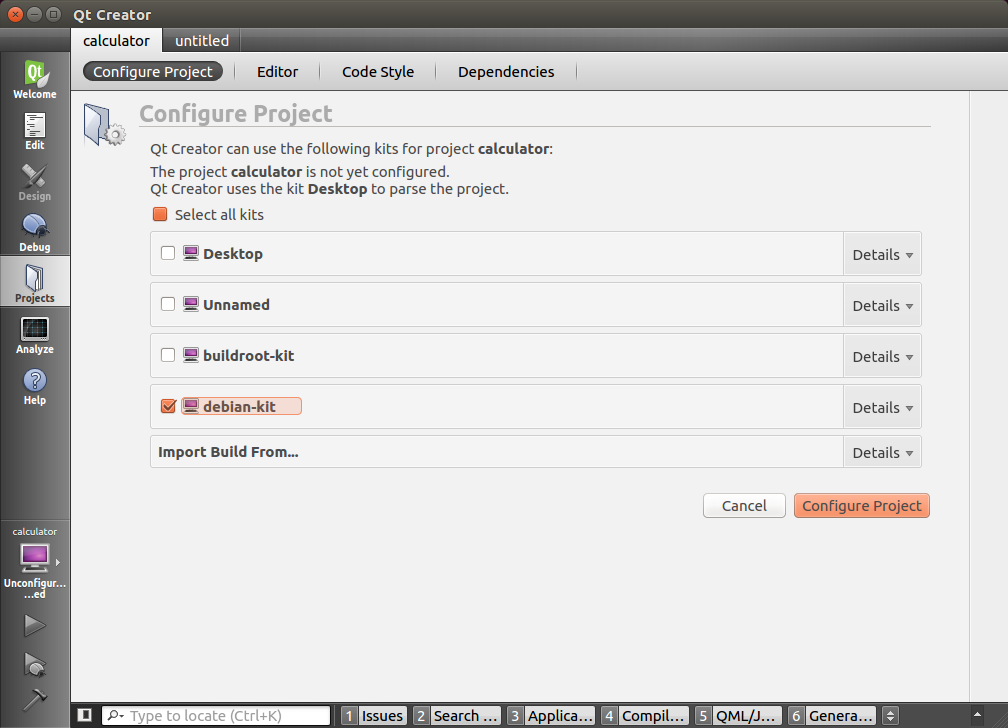Click the Help mode icon
1008x728 pixels.
[35, 385]
